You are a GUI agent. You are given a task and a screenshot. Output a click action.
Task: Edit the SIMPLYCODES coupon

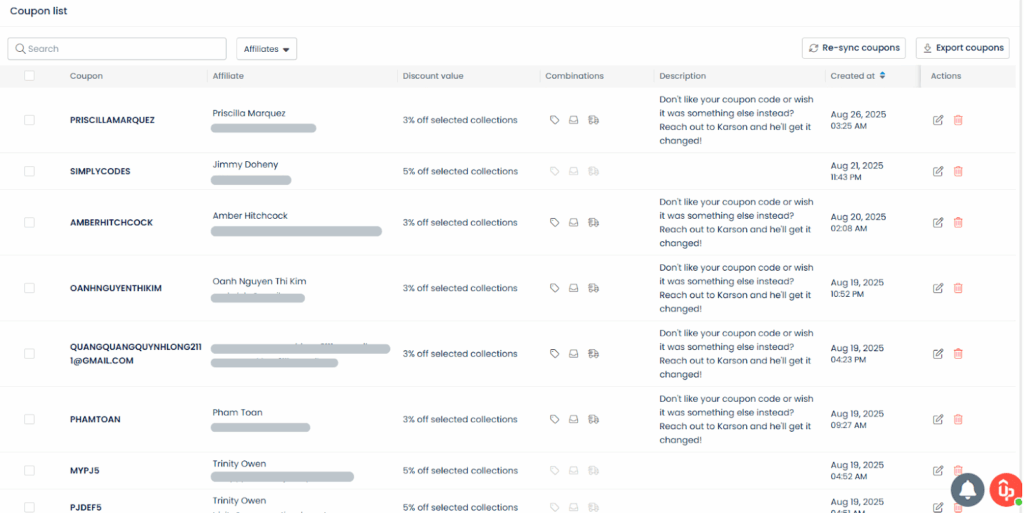[x=938, y=171]
